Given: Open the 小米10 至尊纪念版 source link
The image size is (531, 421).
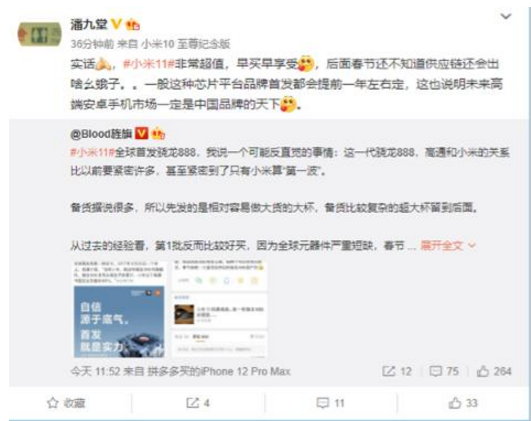Looking at the screenshot, I should coord(186,44).
